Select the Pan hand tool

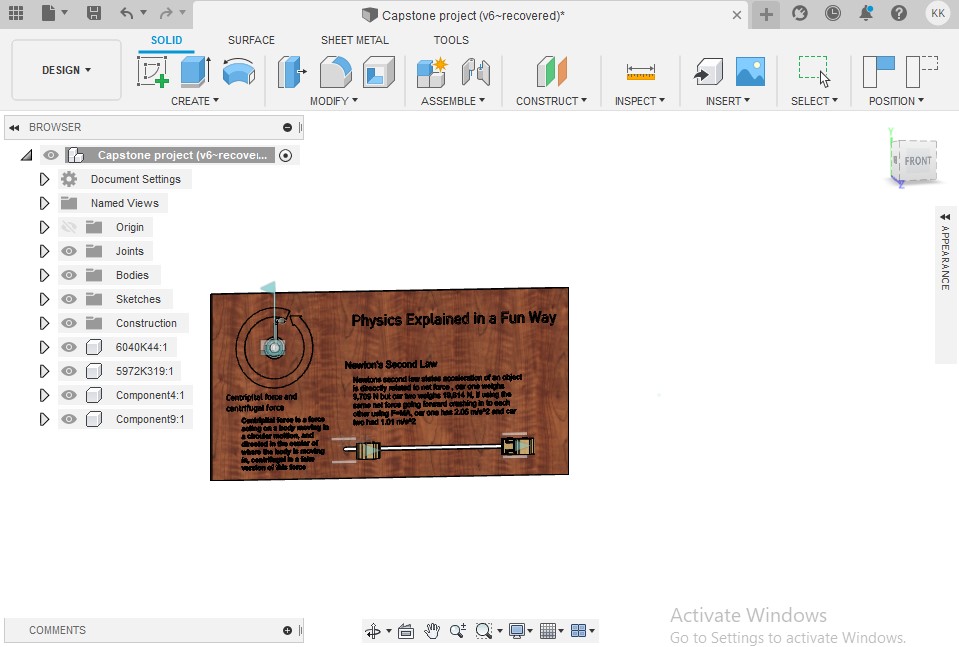pos(432,631)
